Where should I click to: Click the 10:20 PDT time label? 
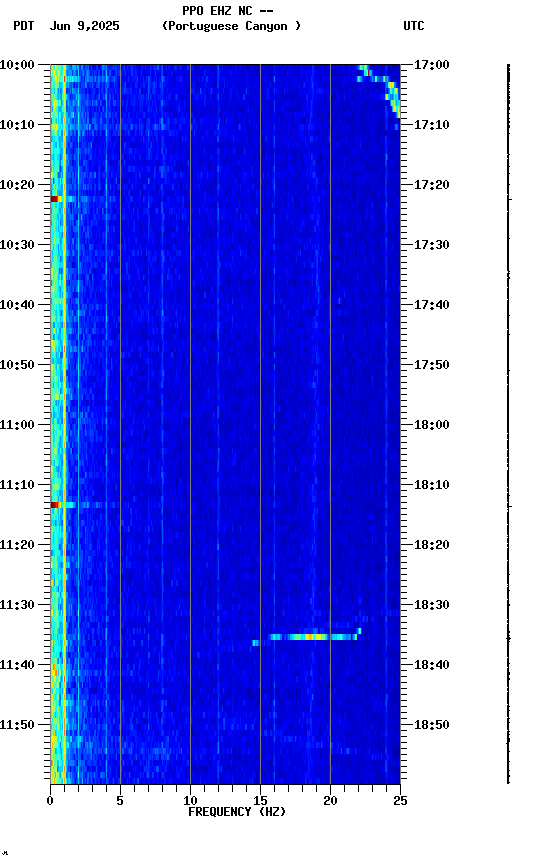[x=17, y=185]
